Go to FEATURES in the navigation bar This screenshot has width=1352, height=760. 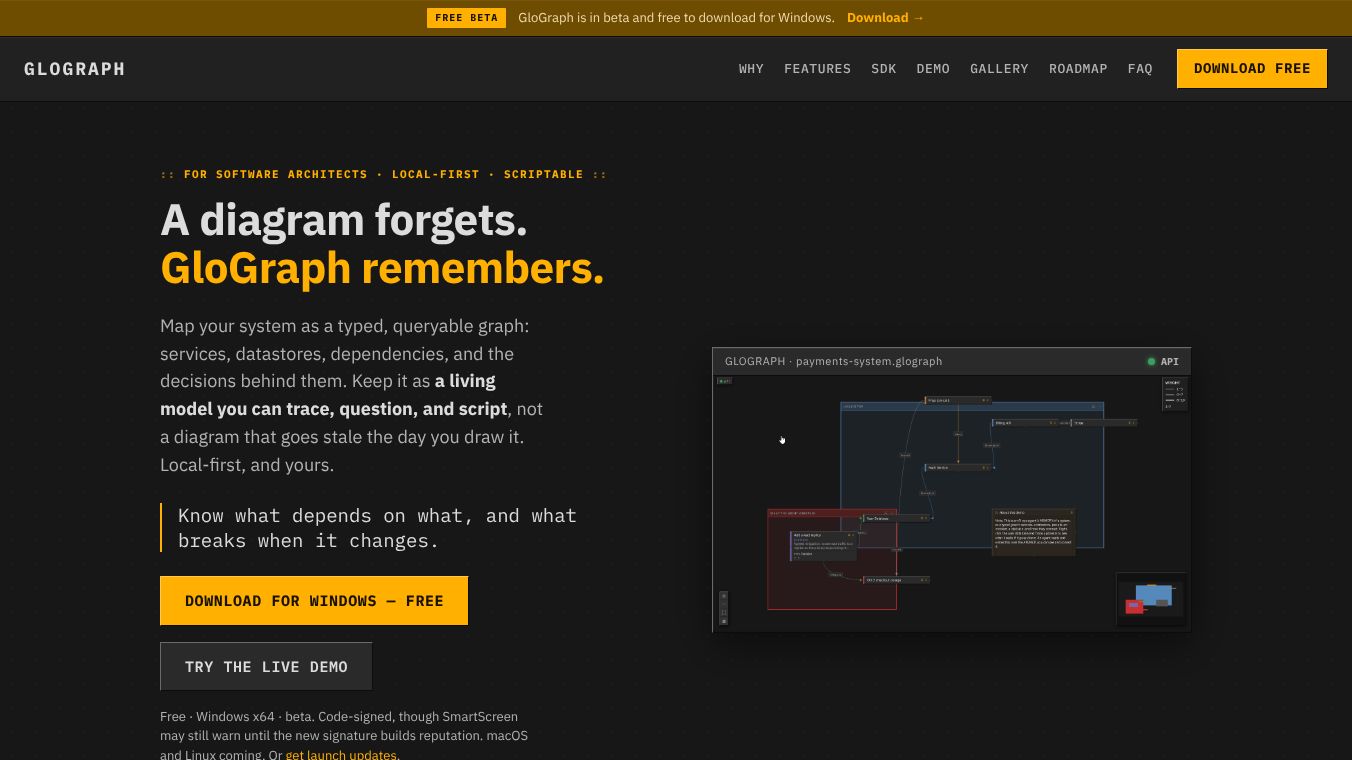tap(817, 69)
